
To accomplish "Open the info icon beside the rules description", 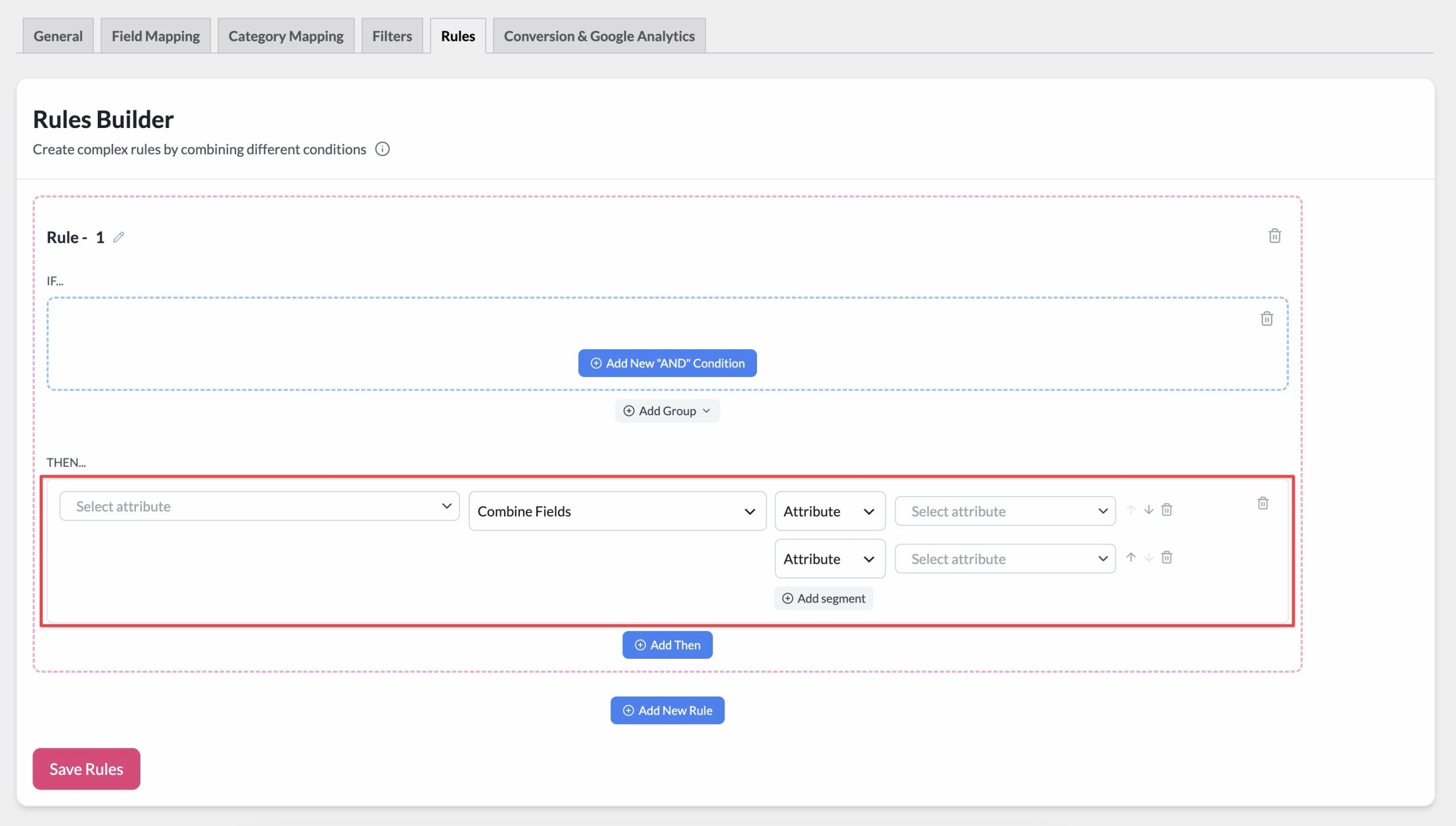I will [382, 149].
